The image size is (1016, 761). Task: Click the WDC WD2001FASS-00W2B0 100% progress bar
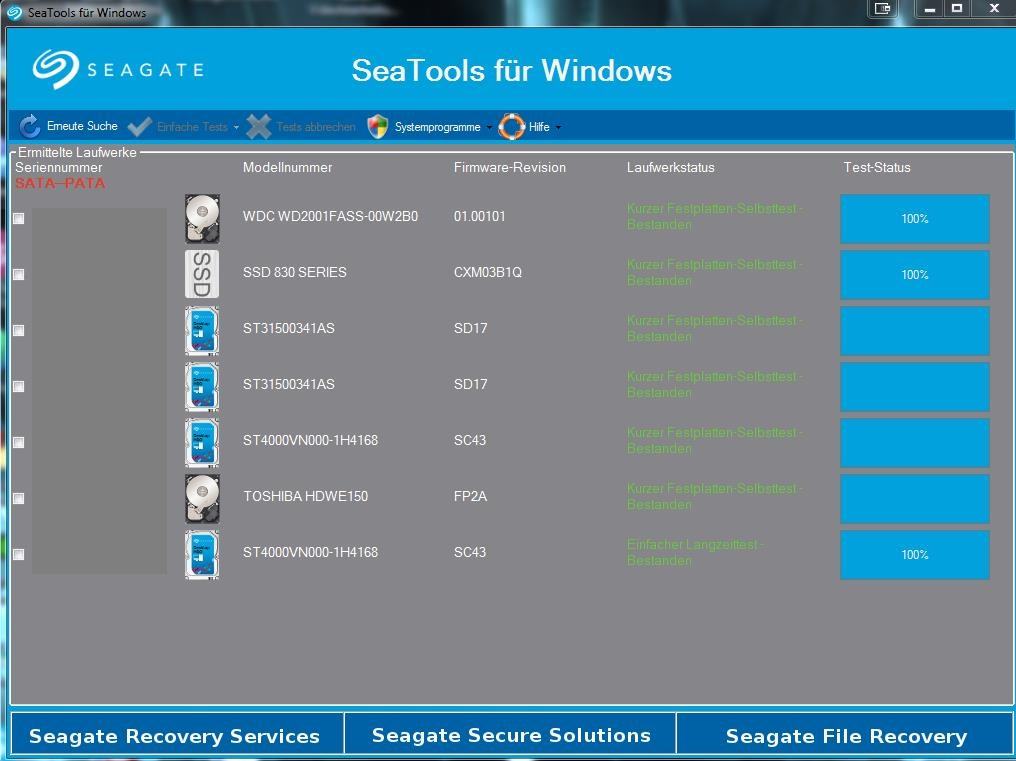(x=914, y=219)
